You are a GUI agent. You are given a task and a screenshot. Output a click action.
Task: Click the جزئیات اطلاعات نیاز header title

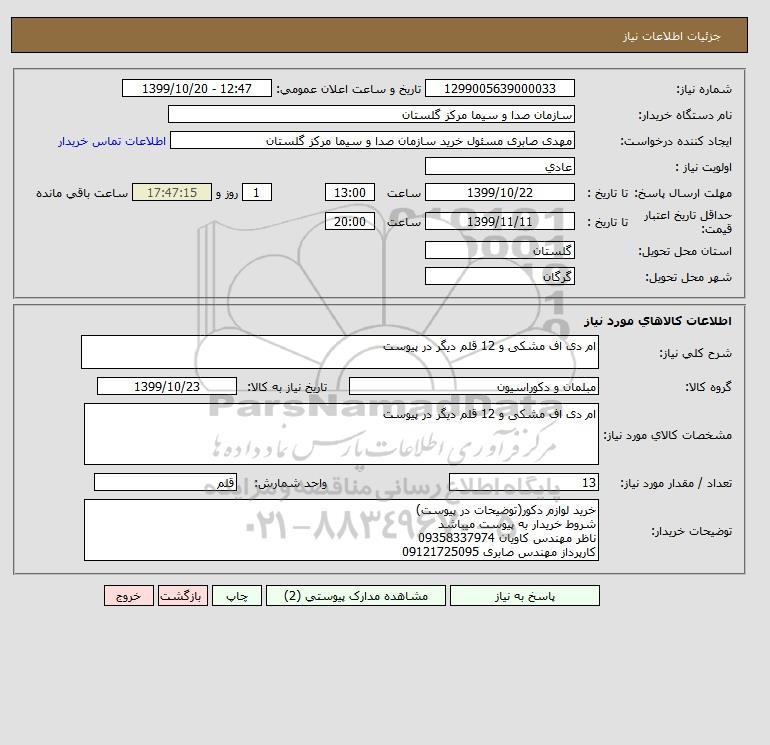pyautogui.click(x=671, y=36)
